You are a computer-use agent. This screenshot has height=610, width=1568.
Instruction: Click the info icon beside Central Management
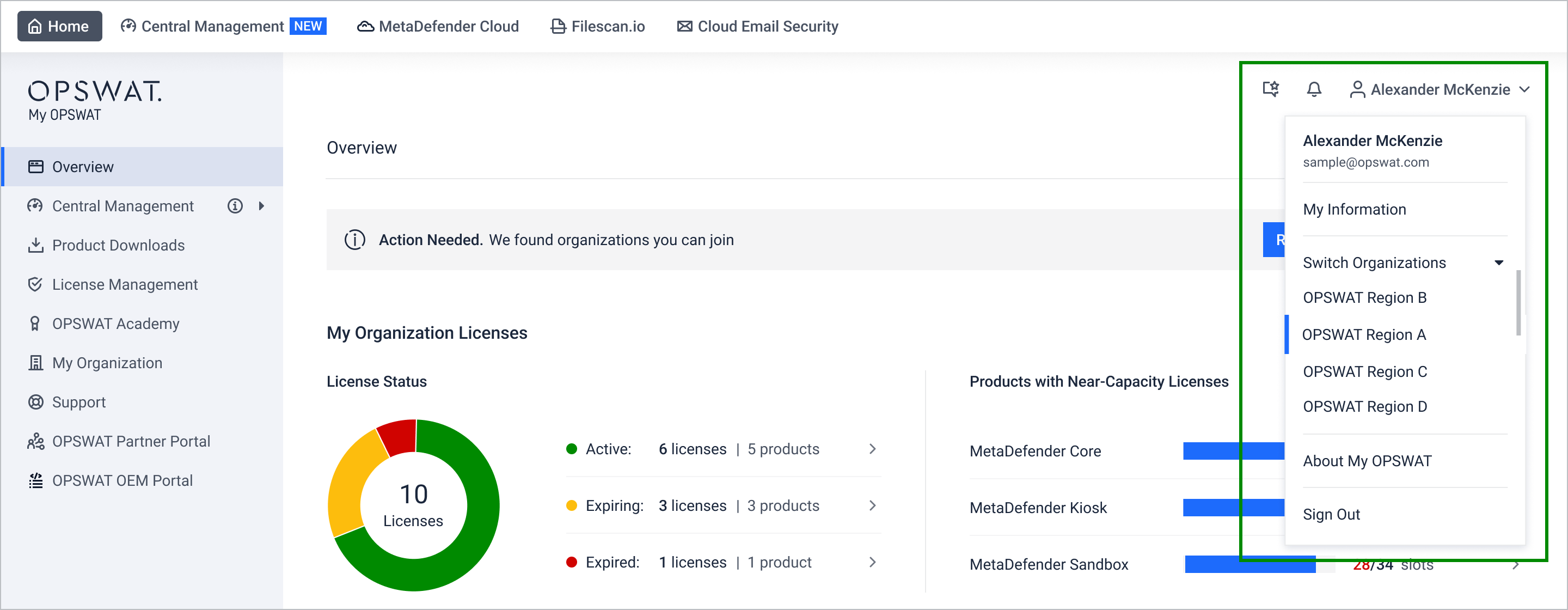click(235, 206)
